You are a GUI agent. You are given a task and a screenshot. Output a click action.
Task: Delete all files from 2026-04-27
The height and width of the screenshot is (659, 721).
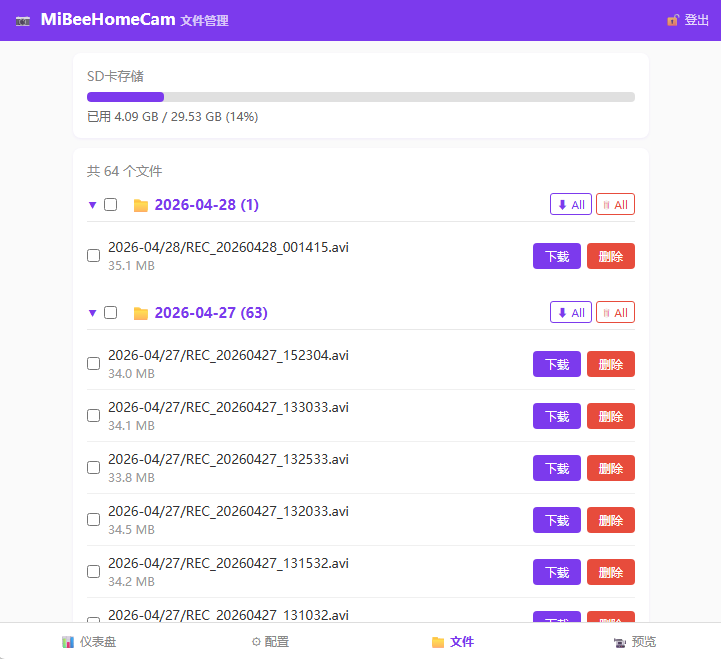[x=615, y=312]
